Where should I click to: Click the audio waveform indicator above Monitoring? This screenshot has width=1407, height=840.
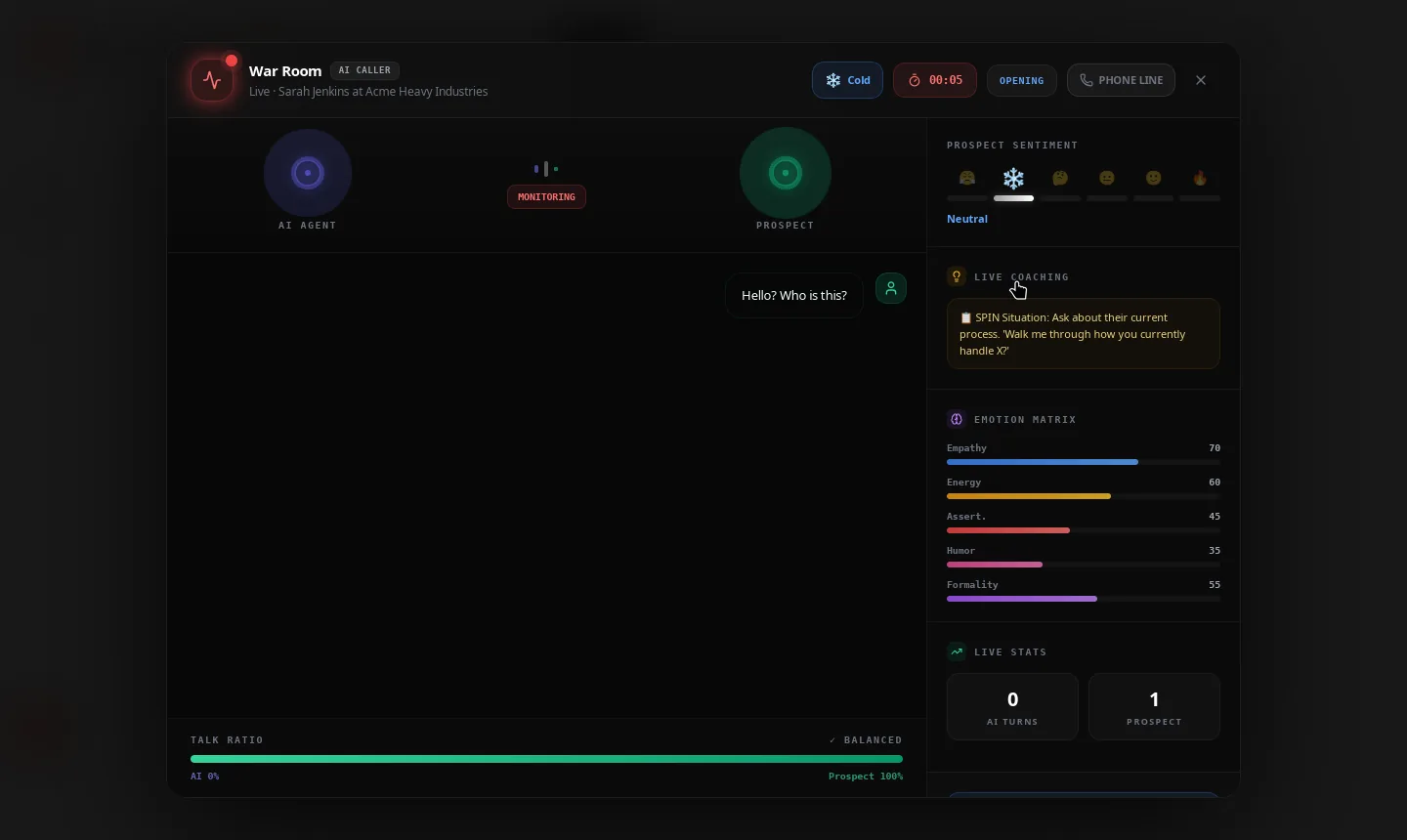pyautogui.click(x=546, y=169)
